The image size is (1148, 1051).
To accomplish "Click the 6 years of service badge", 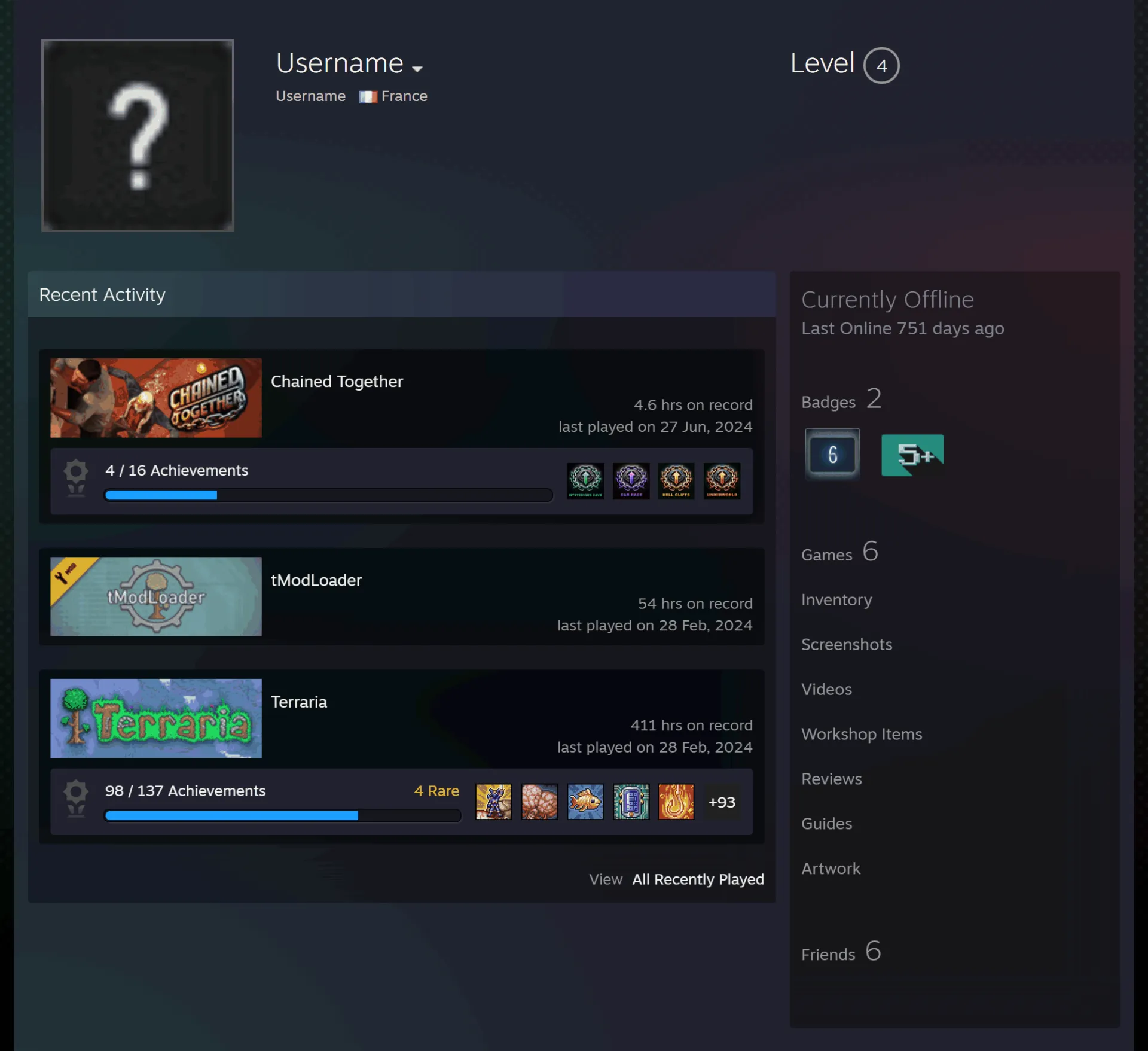I will 832,454.
